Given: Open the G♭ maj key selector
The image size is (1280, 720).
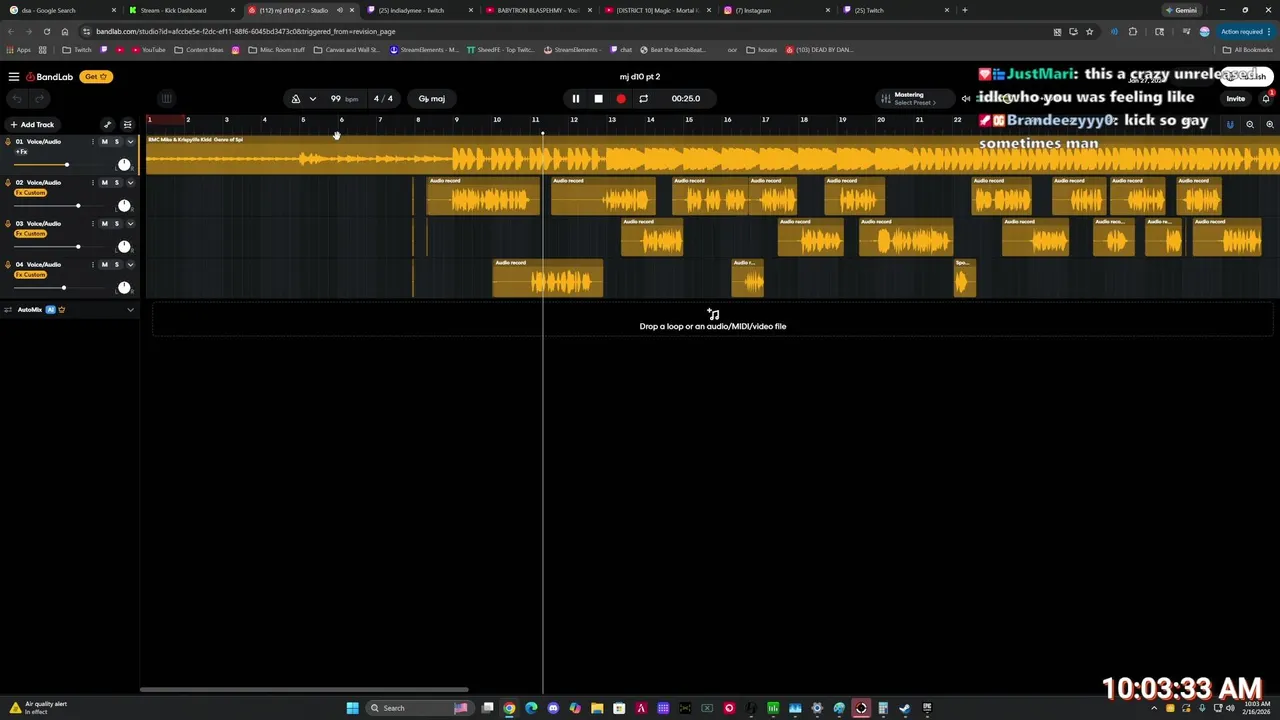Looking at the screenshot, I should click(432, 99).
